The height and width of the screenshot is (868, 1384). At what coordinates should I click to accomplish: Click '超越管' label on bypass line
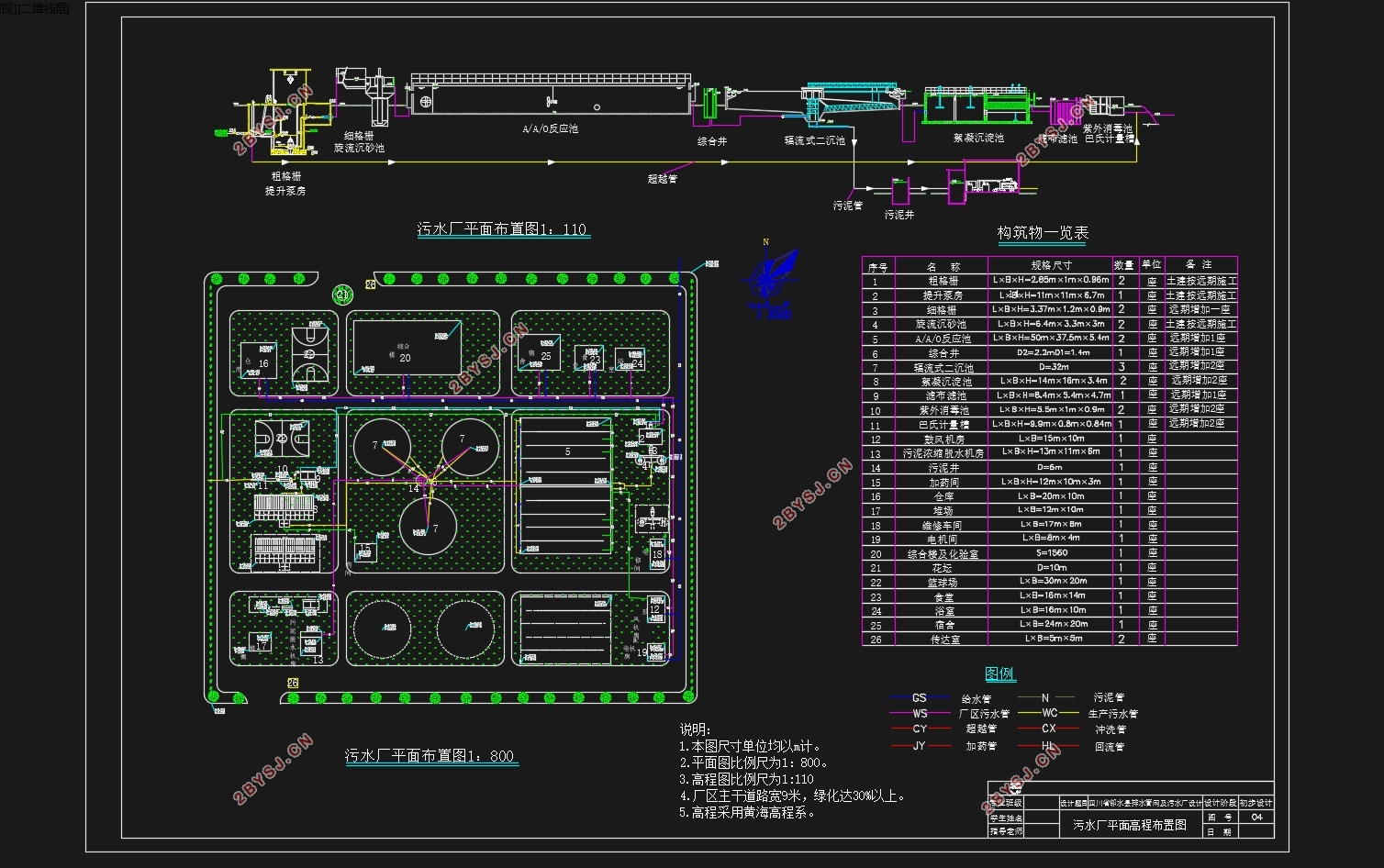662,179
